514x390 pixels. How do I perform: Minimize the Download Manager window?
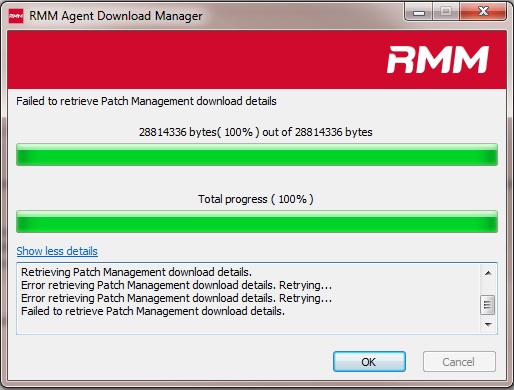[419, 12]
